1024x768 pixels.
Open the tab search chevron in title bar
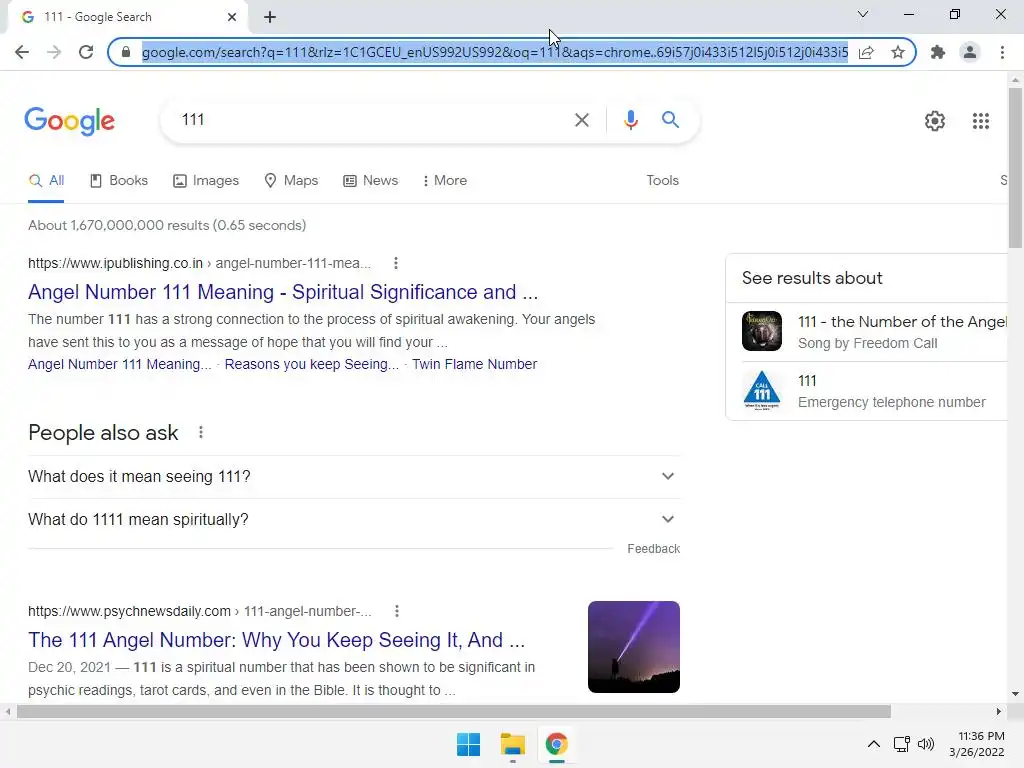point(863,14)
